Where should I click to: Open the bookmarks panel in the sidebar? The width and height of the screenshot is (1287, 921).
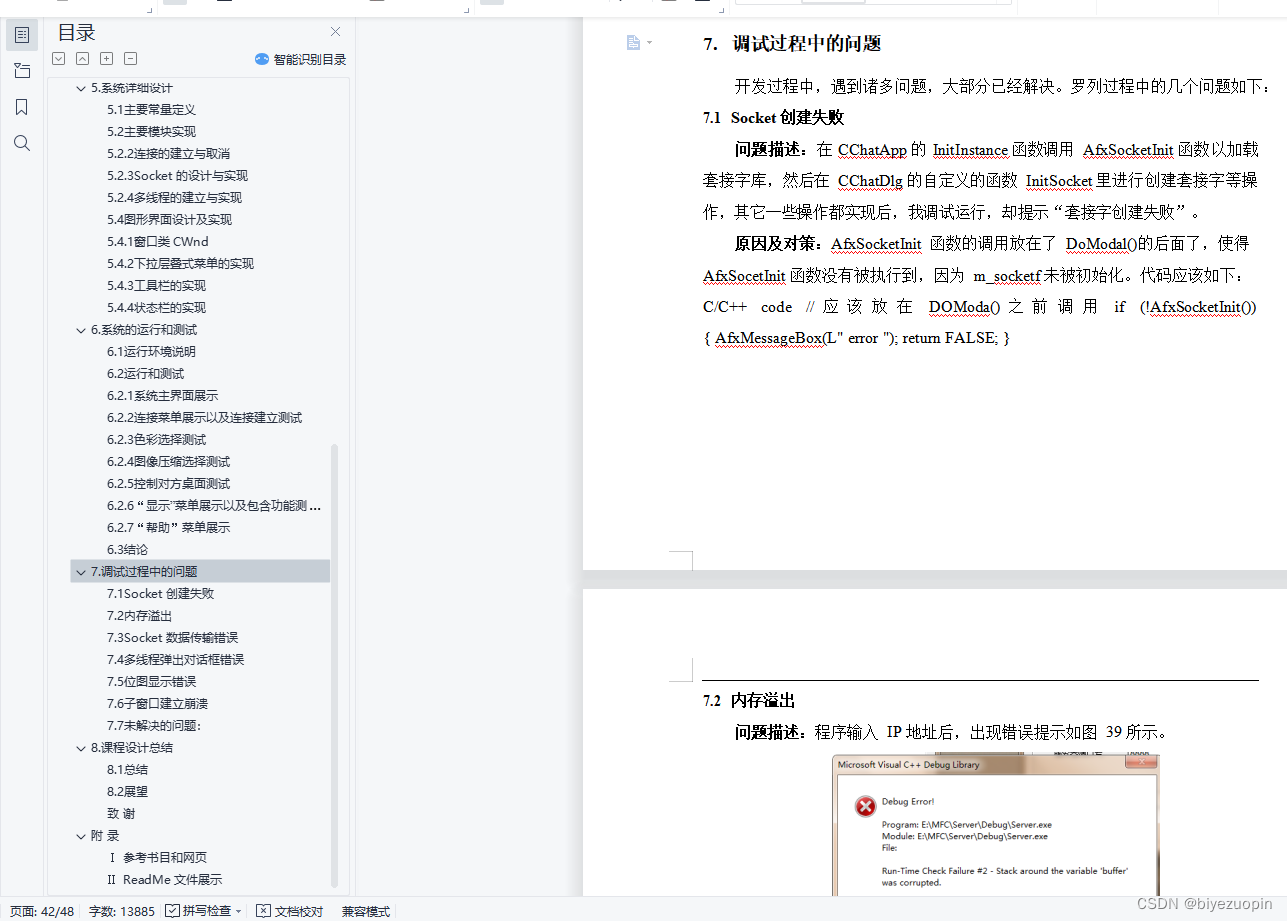coord(22,107)
